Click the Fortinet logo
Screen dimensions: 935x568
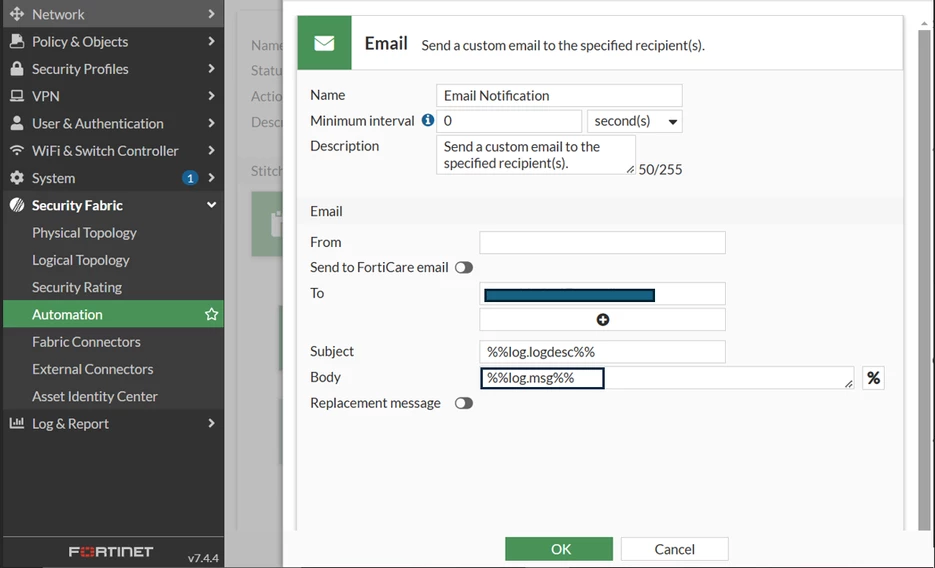coord(111,552)
